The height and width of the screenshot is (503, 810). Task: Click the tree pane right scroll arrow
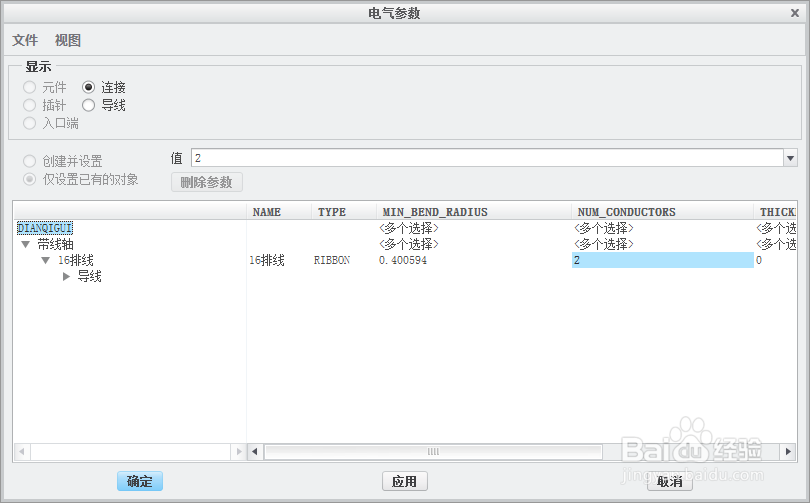(239, 452)
